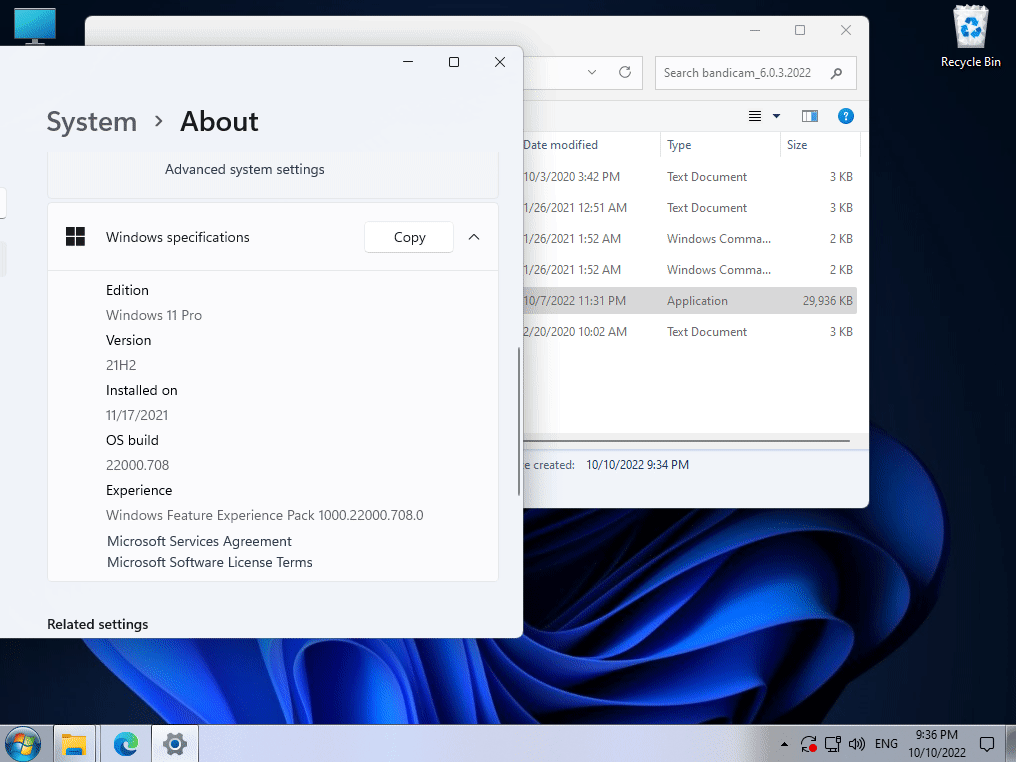Launch Microsoft Edge from the taskbar
The width and height of the screenshot is (1016, 762).
click(x=126, y=744)
